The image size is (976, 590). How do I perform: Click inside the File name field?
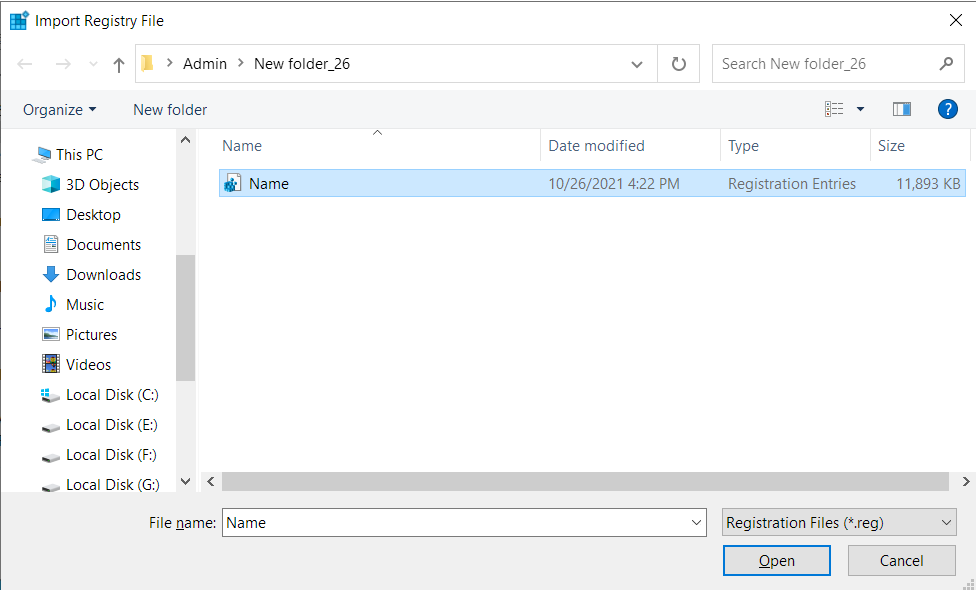pyautogui.click(x=450, y=522)
